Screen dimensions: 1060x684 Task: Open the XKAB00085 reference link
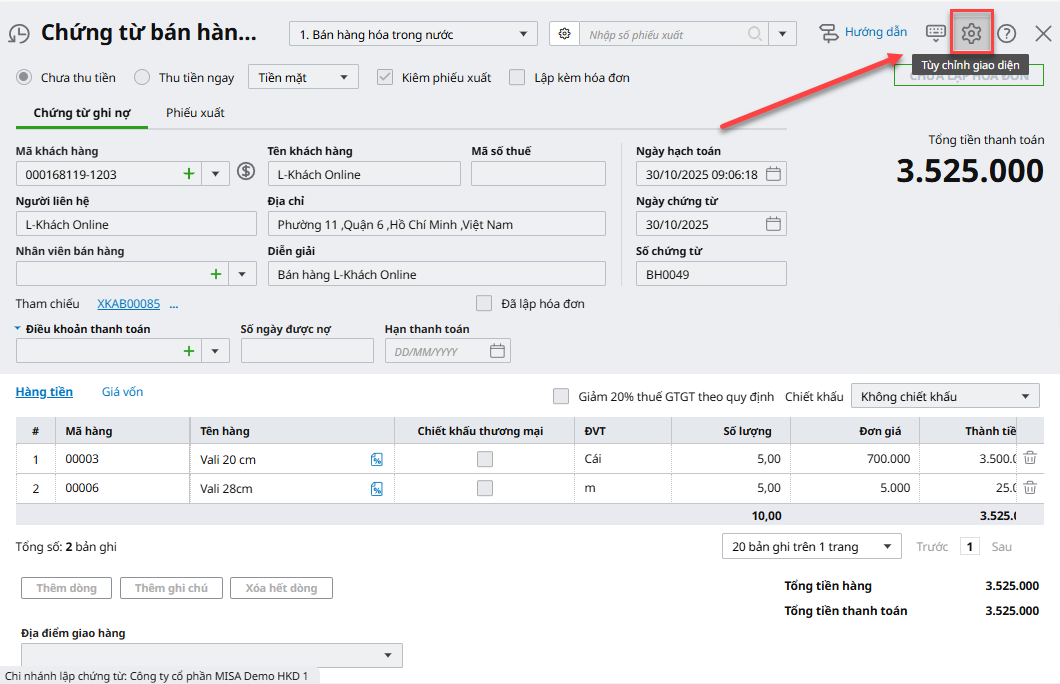128,304
